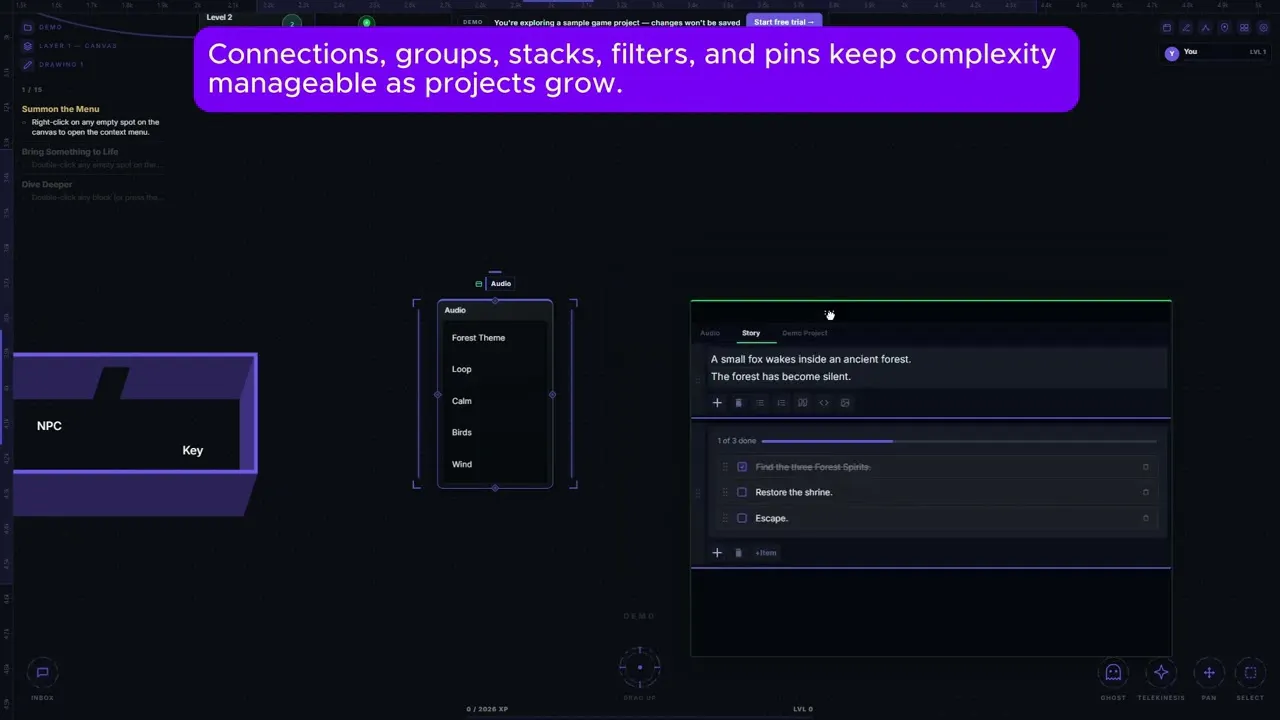Open the Demo Project tab
1280x720 pixels.
pyautogui.click(x=805, y=333)
